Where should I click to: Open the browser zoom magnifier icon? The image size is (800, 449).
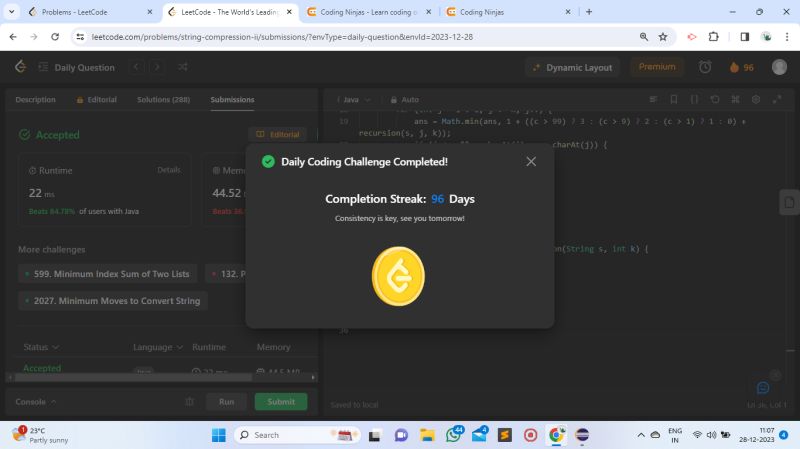click(x=644, y=37)
